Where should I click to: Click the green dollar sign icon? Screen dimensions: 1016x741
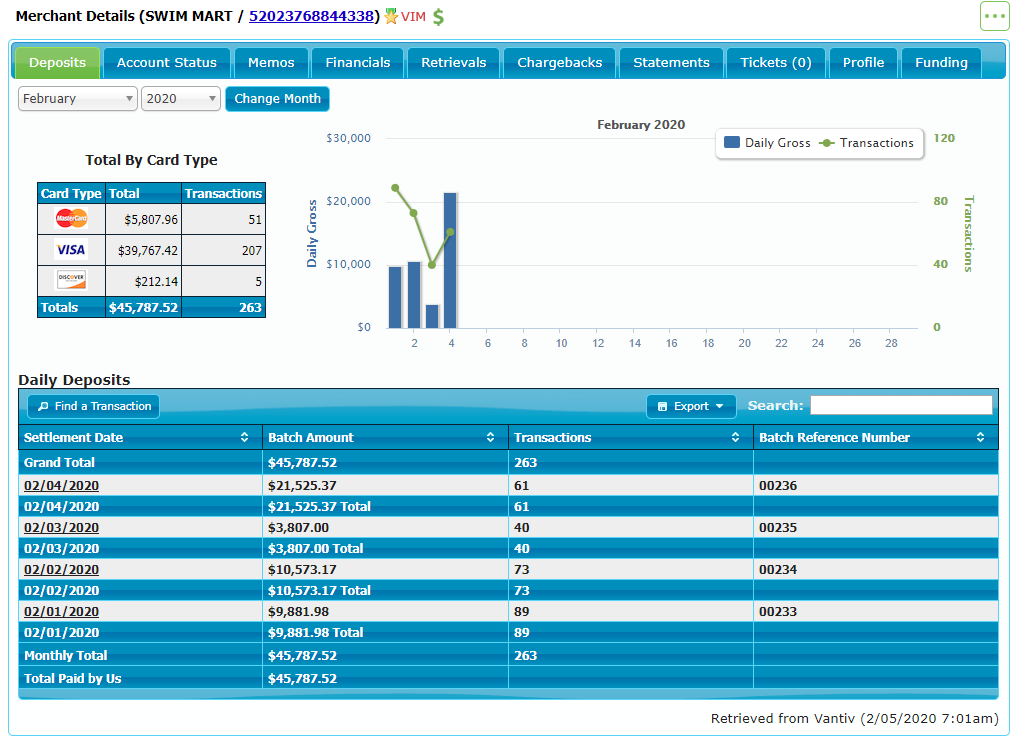(438, 17)
